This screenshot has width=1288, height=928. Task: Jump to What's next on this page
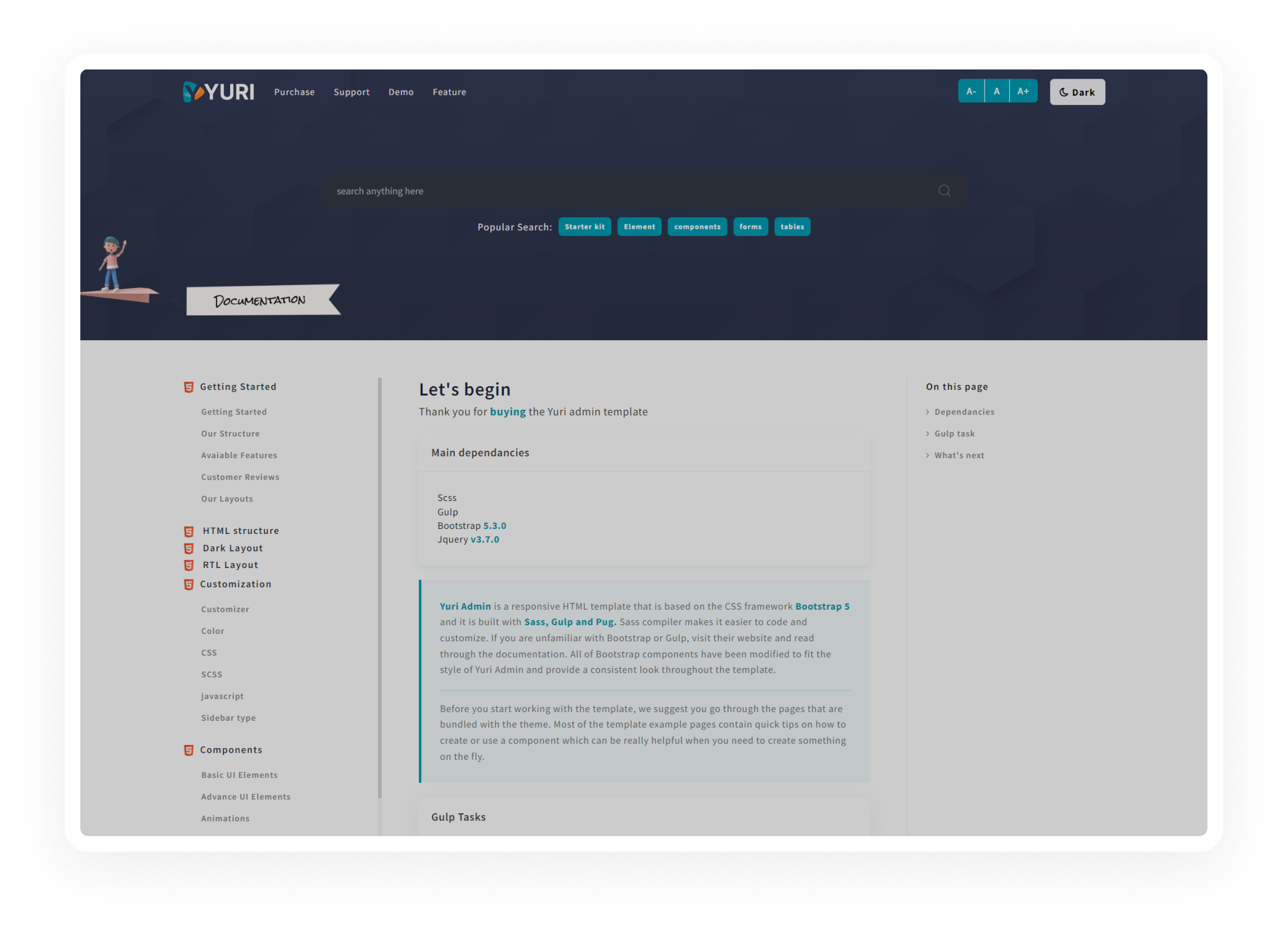959,455
